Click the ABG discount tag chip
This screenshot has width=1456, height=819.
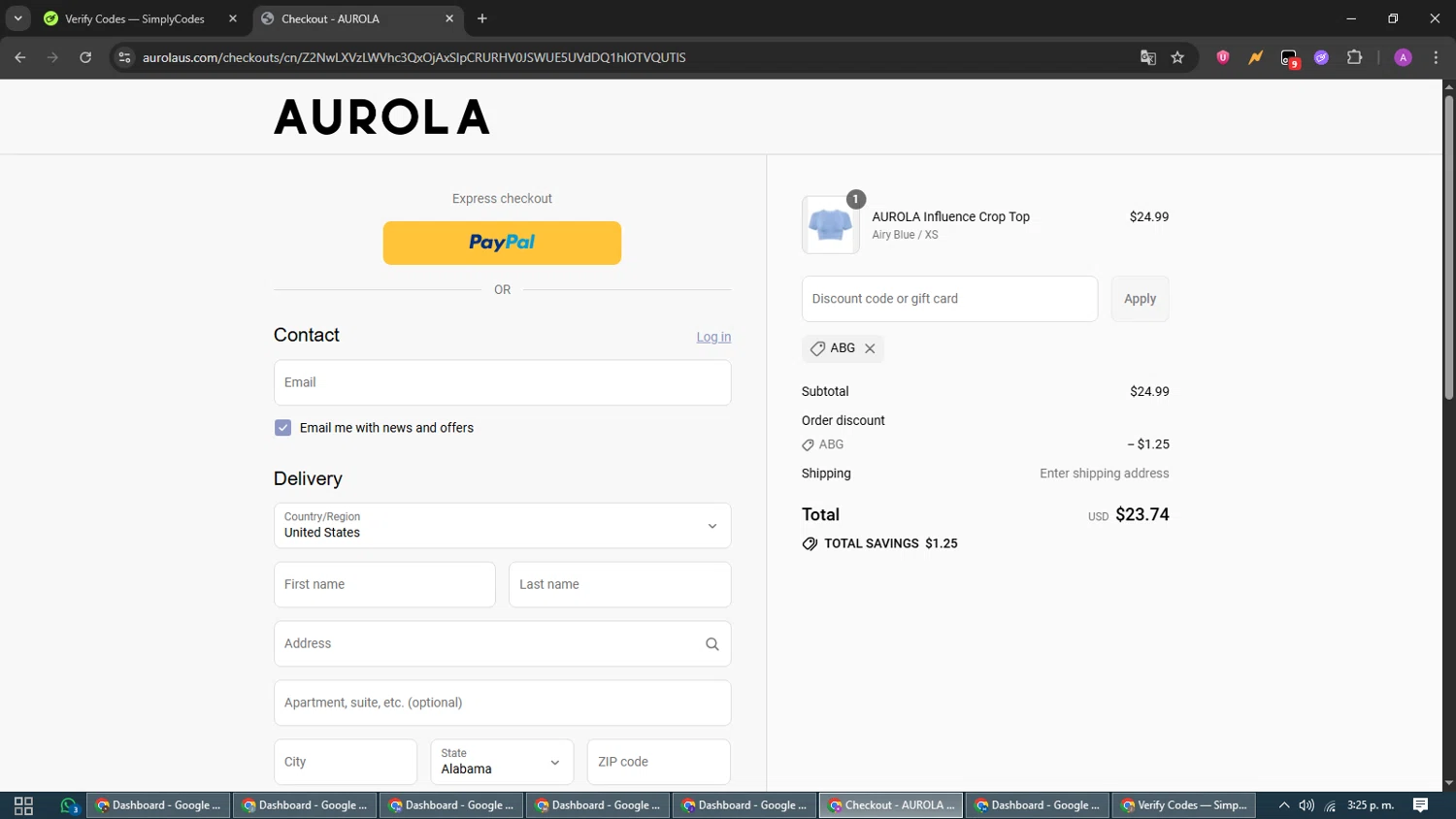pos(843,348)
